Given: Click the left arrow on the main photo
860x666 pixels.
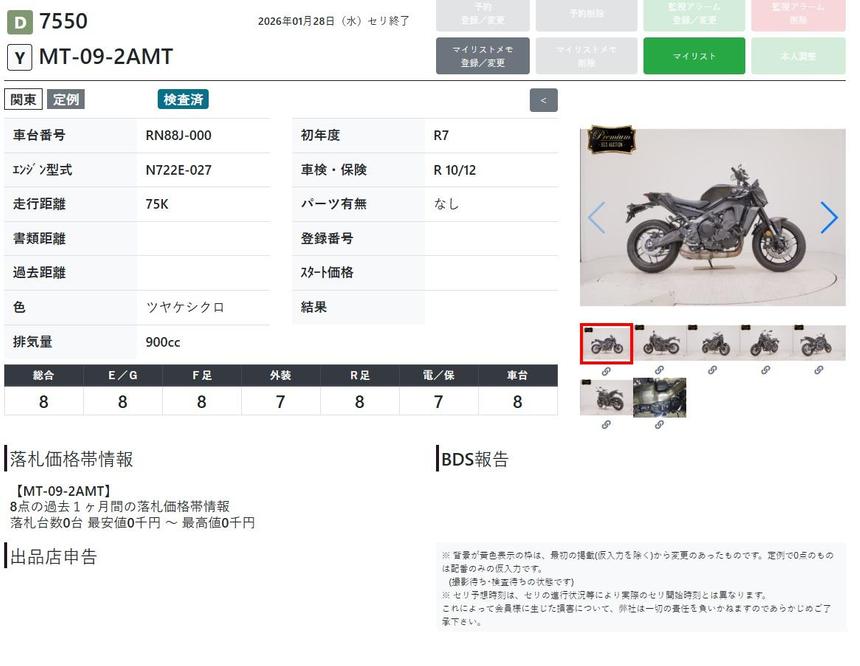Looking at the screenshot, I should [x=596, y=217].
